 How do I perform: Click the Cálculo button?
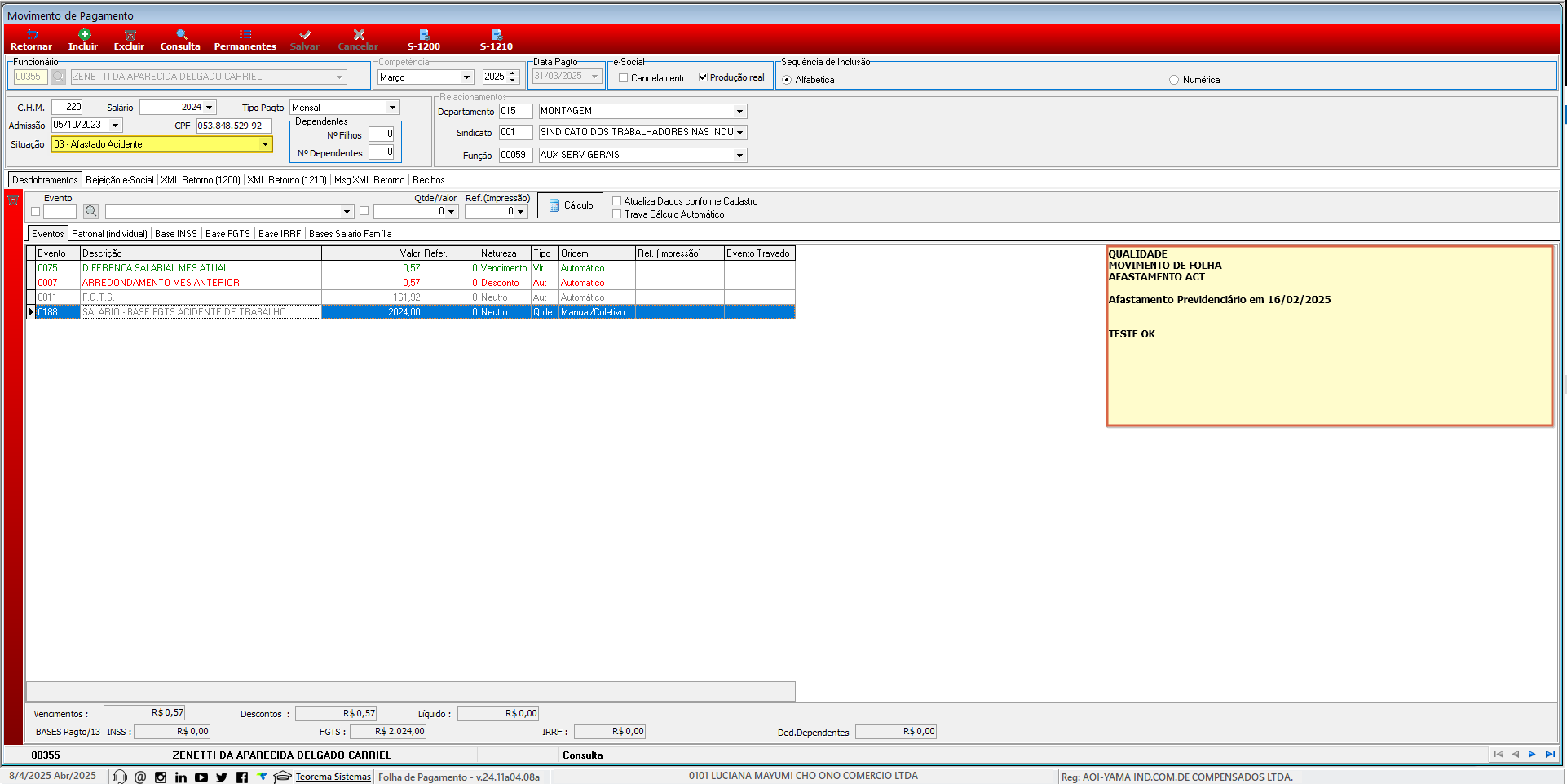point(571,205)
